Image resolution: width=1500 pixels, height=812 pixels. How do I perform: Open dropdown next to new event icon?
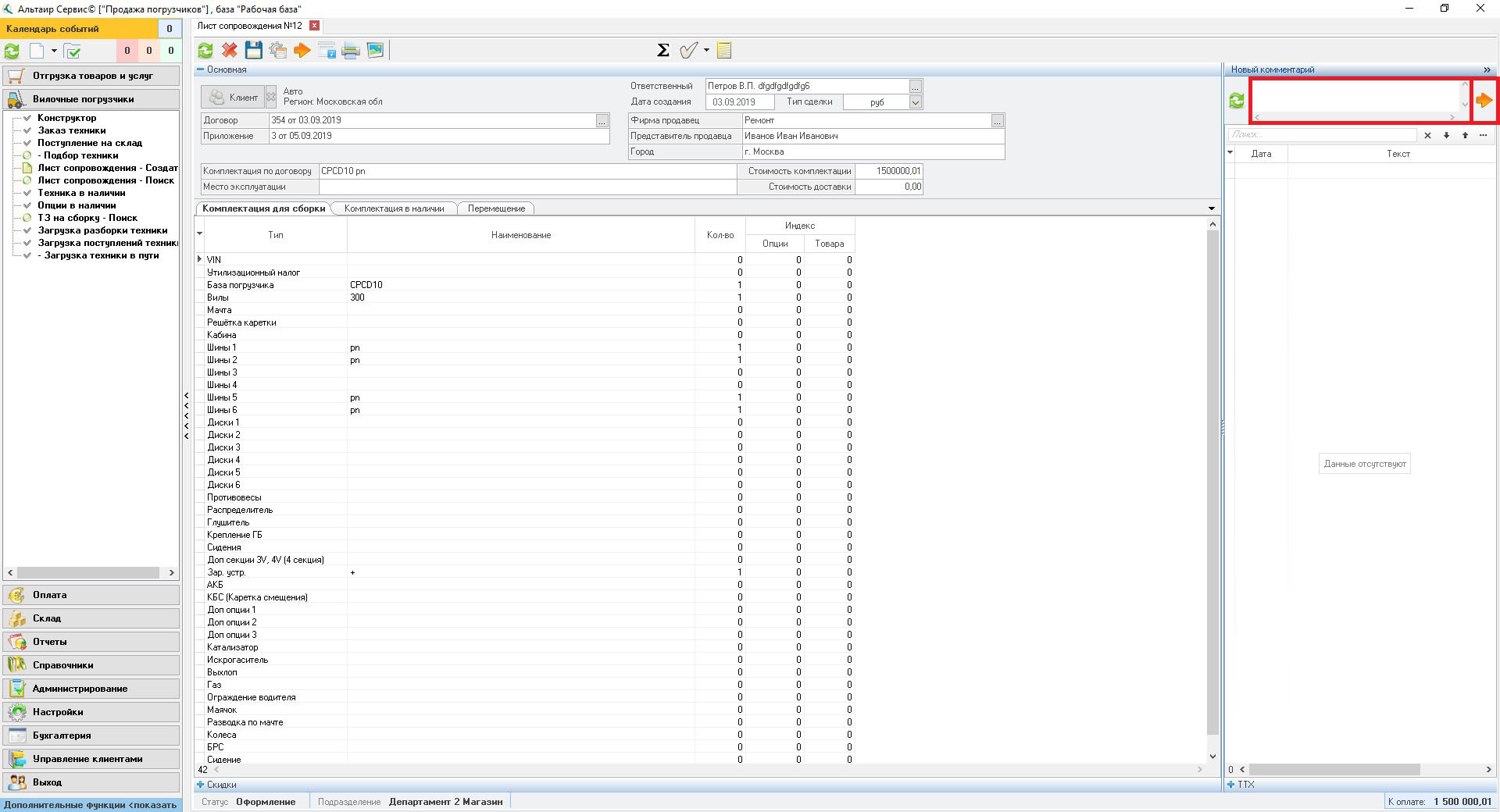click(x=54, y=52)
